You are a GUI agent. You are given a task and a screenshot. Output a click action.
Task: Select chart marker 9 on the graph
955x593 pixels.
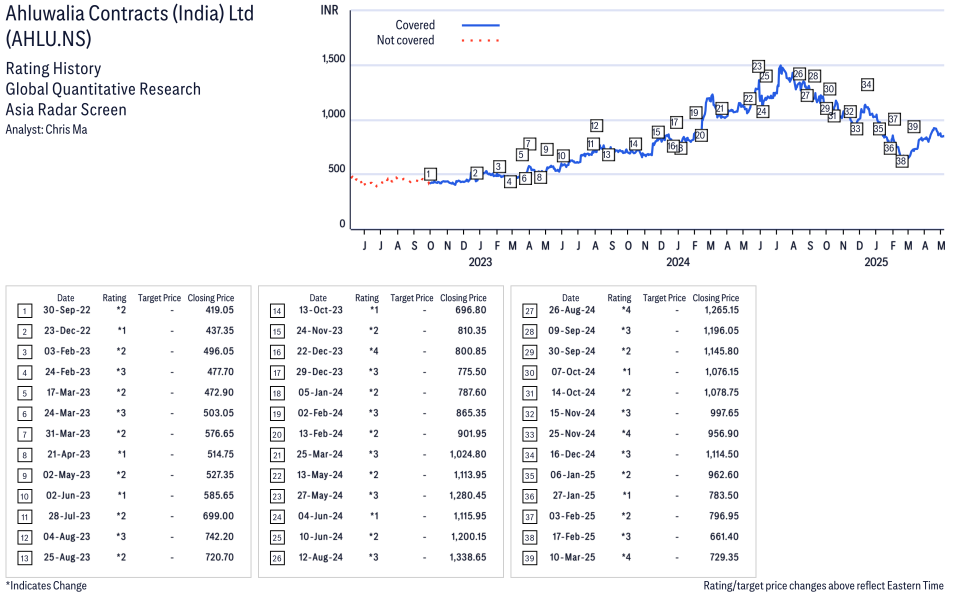click(547, 149)
